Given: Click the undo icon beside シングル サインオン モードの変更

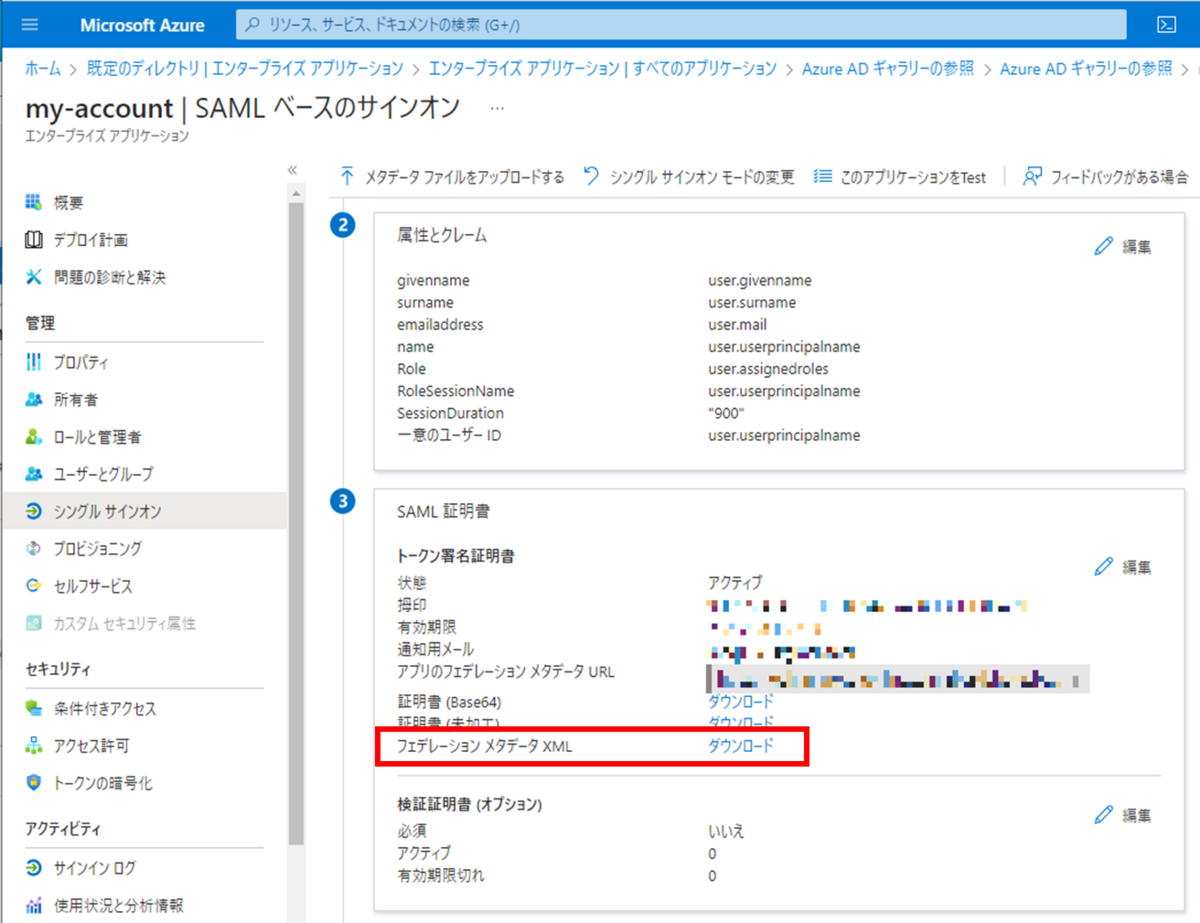Looking at the screenshot, I should (591, 177).
